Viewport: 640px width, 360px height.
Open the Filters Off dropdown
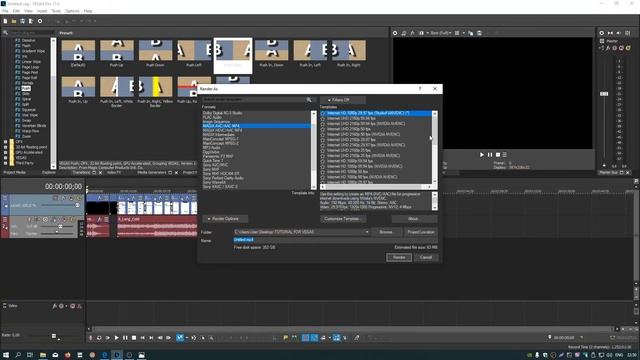(342, 100)
